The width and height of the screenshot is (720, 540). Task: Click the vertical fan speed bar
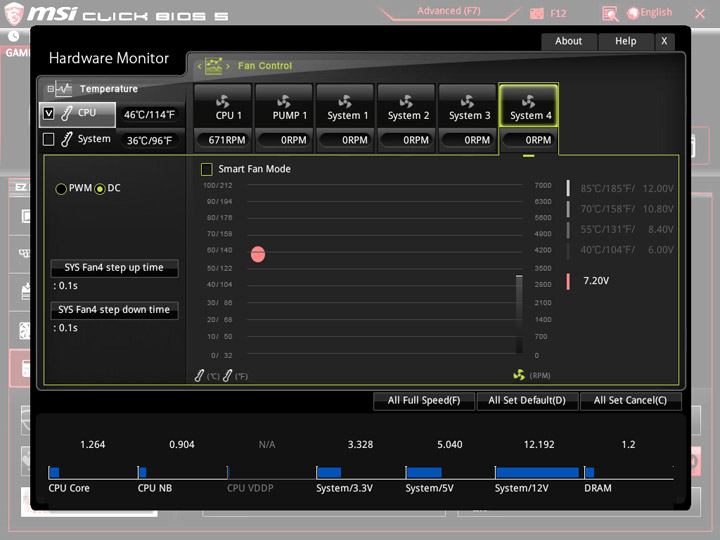pos(519,314)
